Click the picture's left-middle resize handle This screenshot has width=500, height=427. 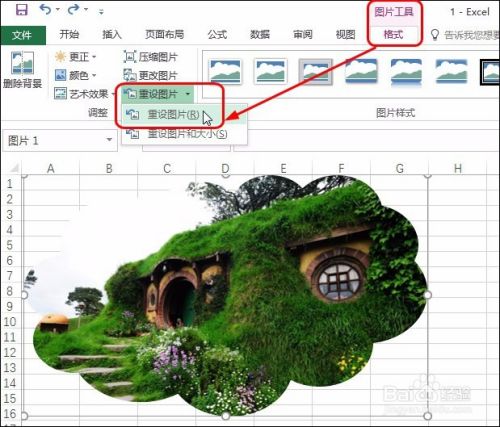[24, 295]
